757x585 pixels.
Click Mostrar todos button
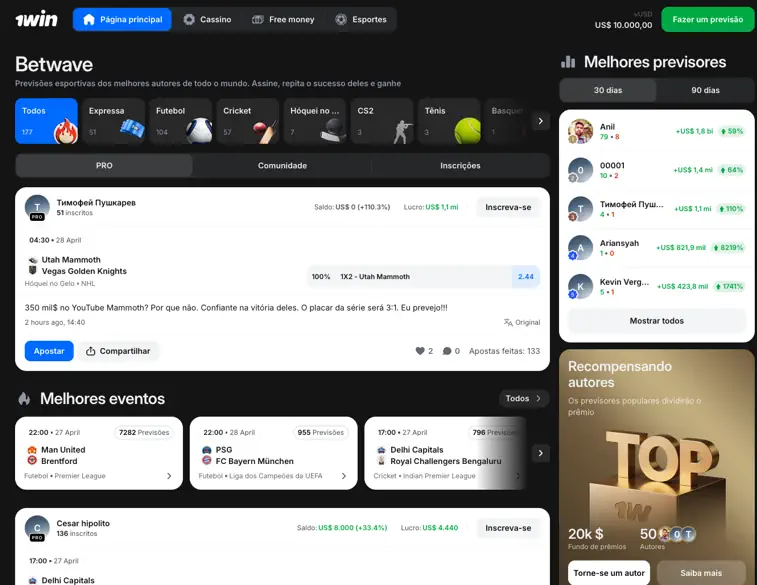point(657,320)
